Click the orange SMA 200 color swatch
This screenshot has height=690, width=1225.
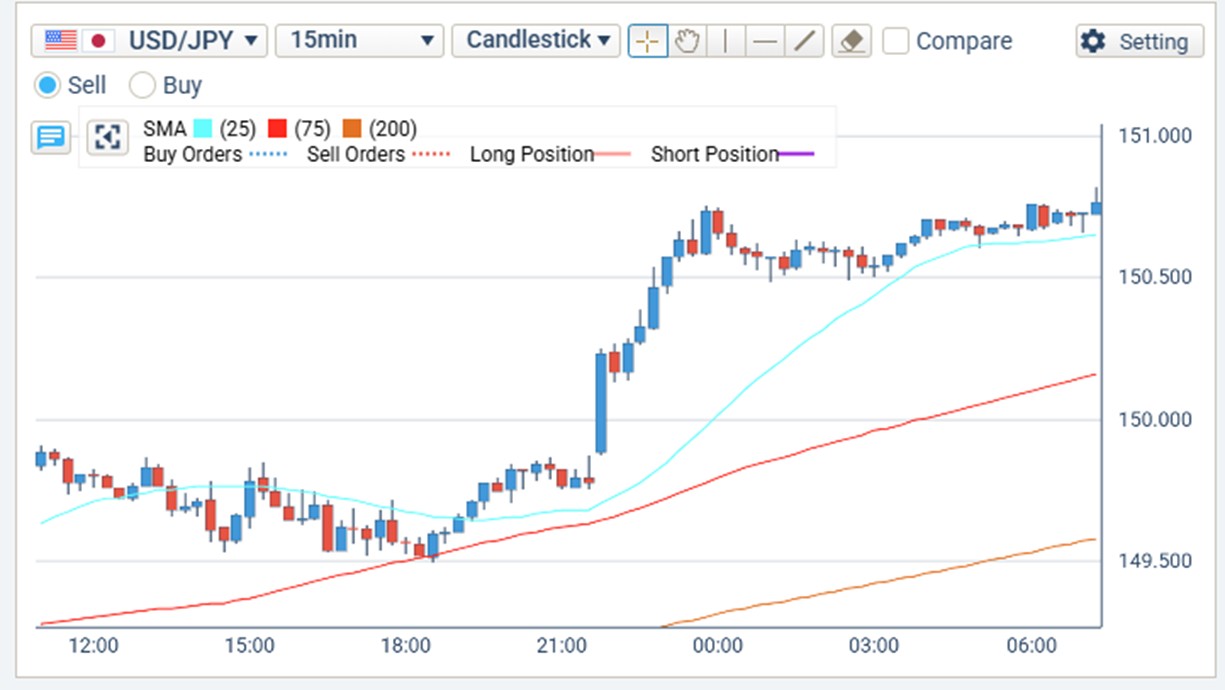[351, 128]
